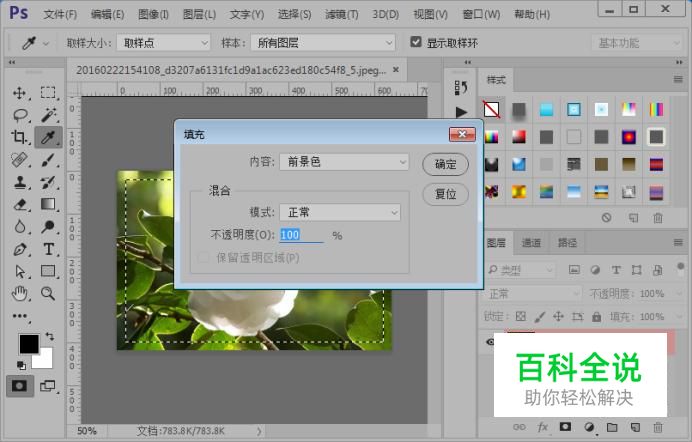
Task: Select the Blur tool
Action: click(20, 227)
